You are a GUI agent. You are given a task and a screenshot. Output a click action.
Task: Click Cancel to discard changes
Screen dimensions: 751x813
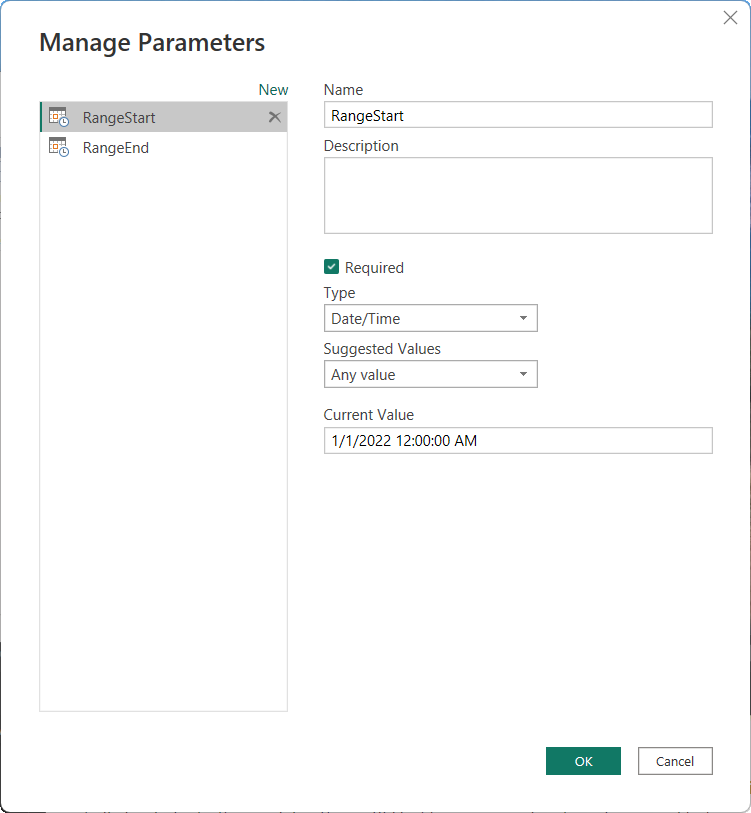pos(675,761)
